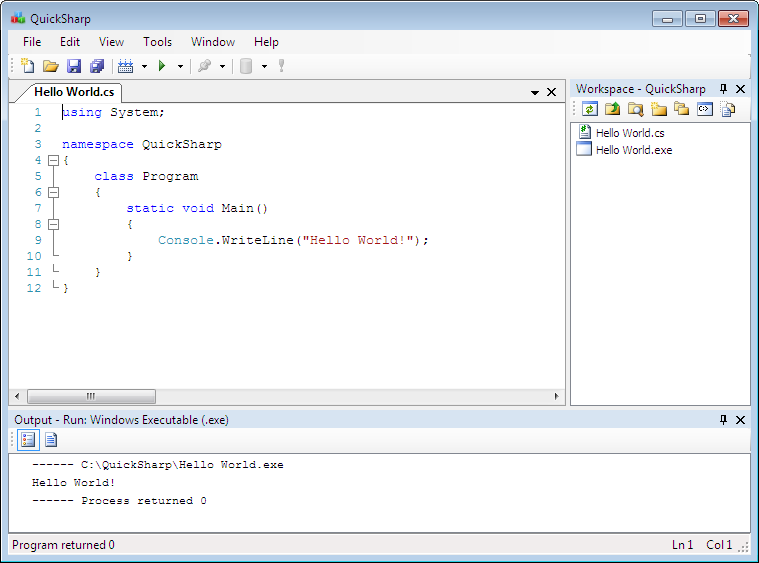Click the editor scroll right arrow
Viewport: 759px width, 563px height.
556,396
